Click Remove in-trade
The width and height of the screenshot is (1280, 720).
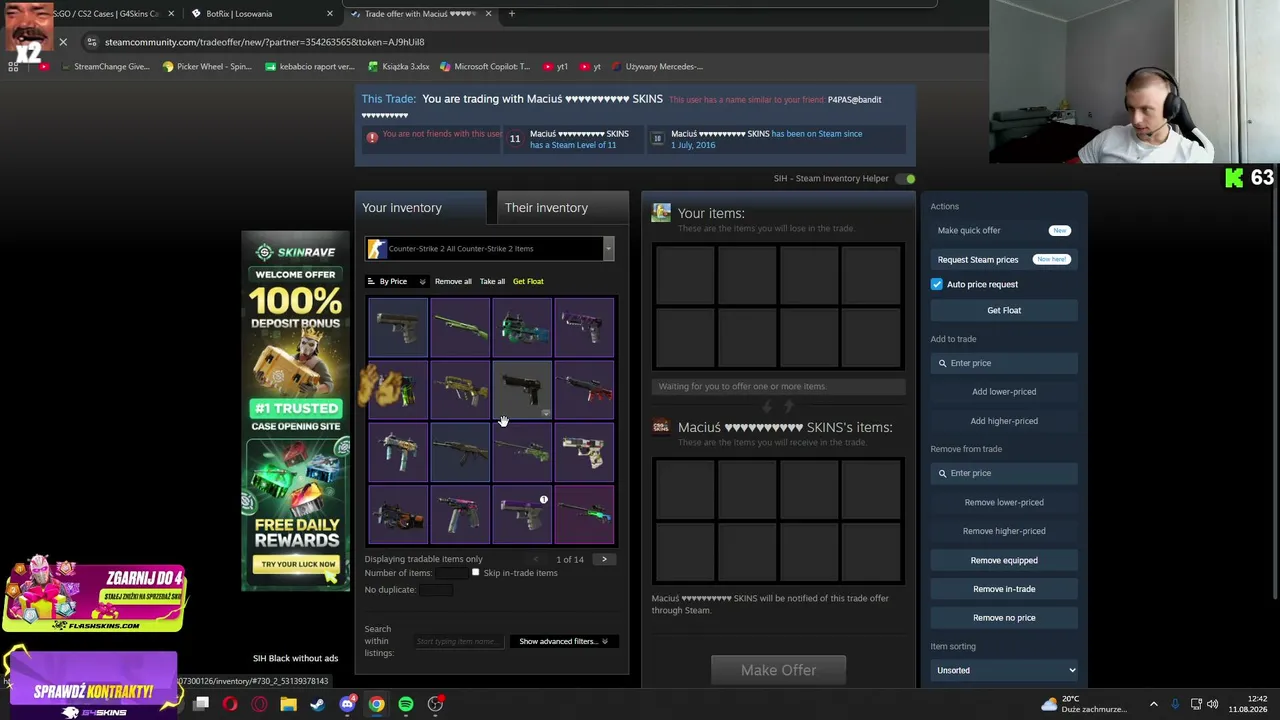[1004, 589]
